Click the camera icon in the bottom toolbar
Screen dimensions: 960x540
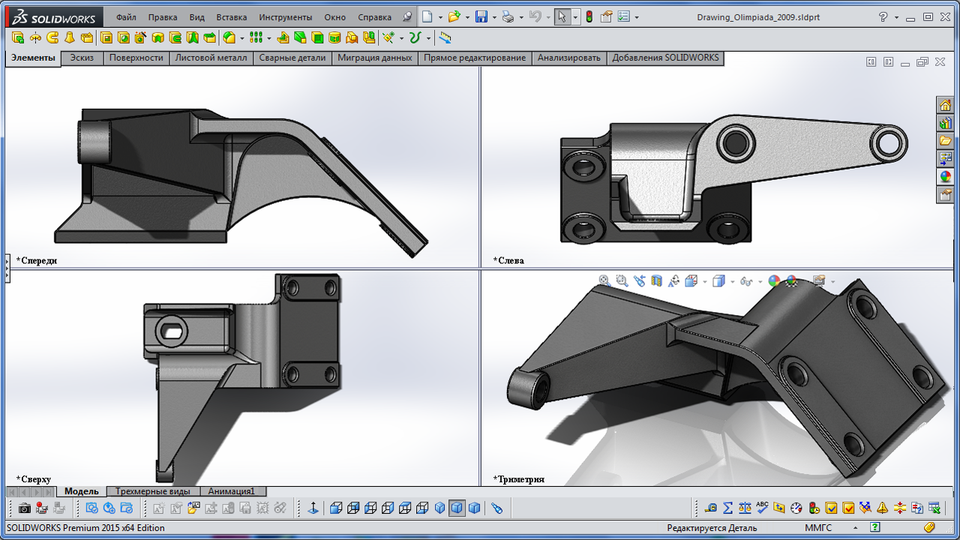click(25, 508)
